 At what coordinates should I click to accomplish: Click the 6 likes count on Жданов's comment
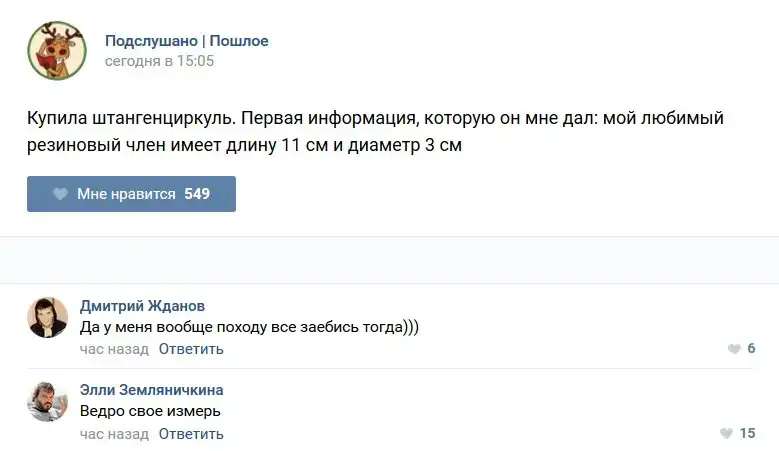pos(751,349)
